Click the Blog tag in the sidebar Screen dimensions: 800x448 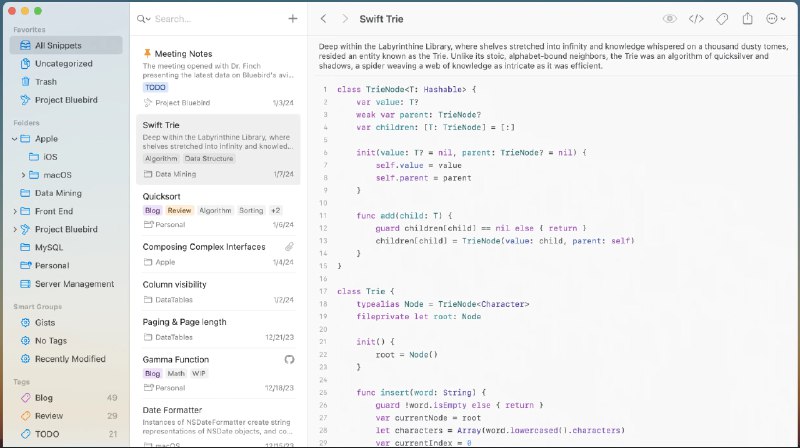pos(46,398)
